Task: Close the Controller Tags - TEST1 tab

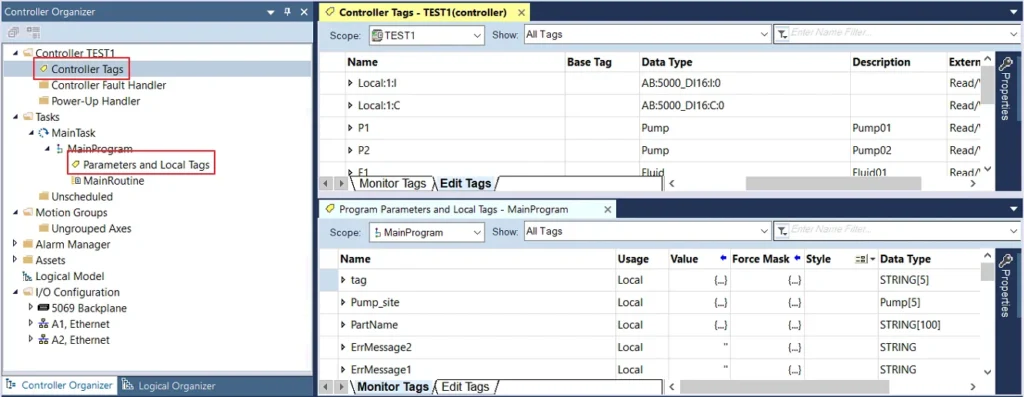Action: pyautogui.click(x=520, y=12)
